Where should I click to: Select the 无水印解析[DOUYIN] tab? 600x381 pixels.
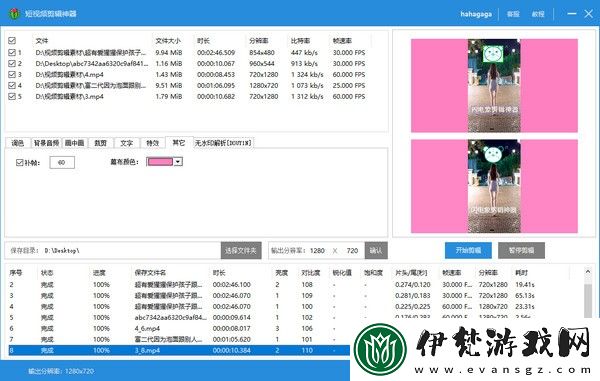click(x=223, y=143)
